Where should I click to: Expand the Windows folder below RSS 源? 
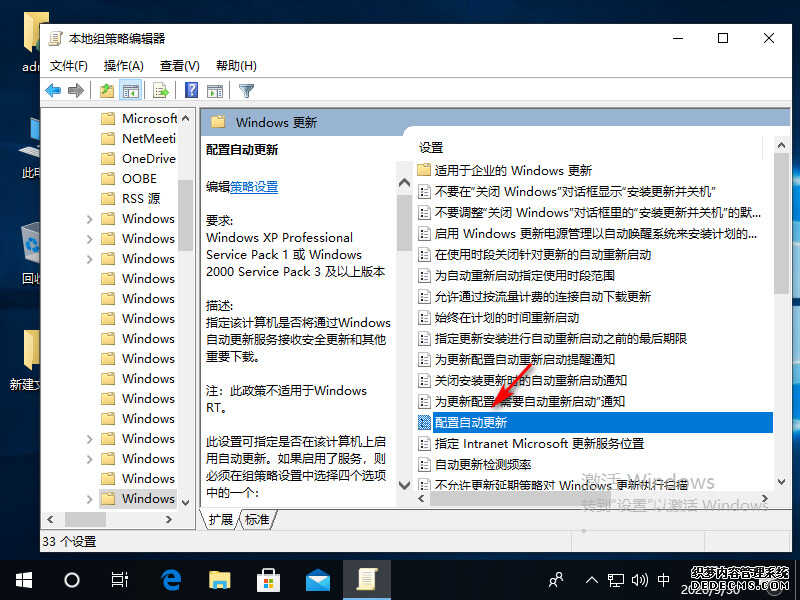click(x=89, y=219)
